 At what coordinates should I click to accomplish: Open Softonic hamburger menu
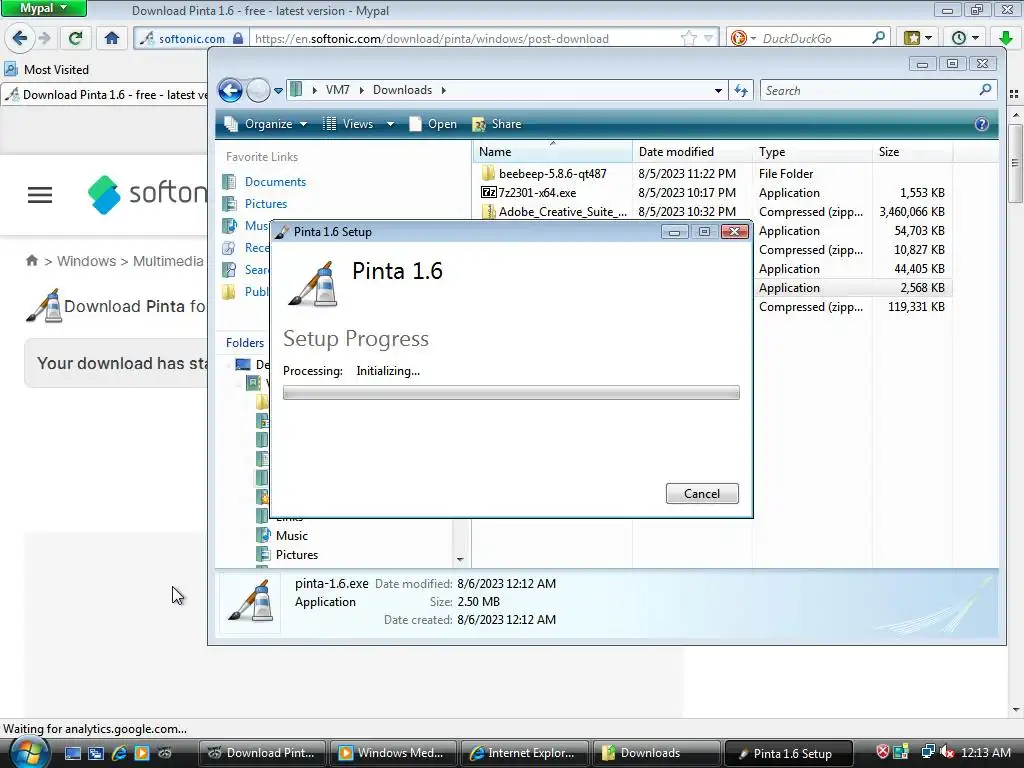click(40, 195)
